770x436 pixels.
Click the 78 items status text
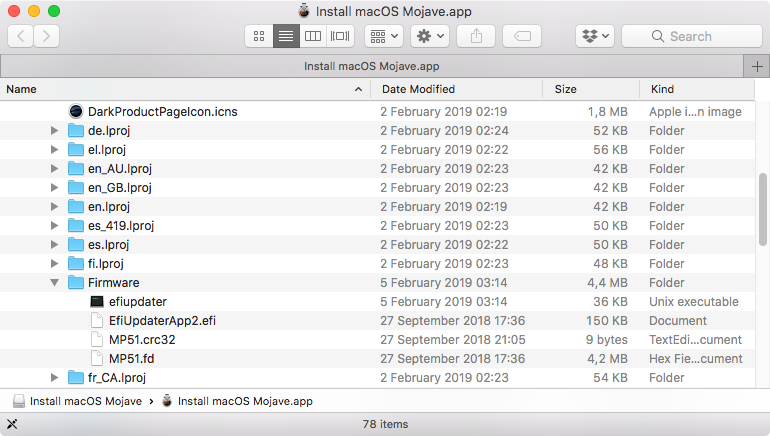[385, 424]
